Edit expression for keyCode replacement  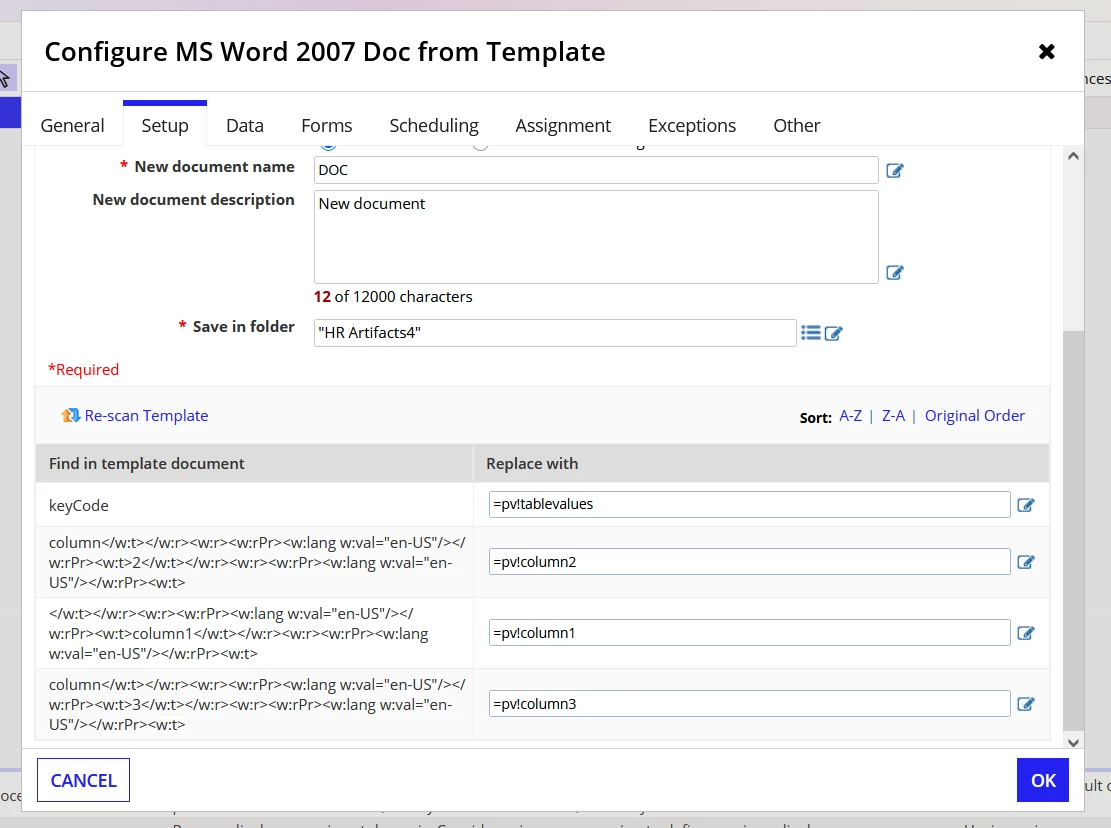click(1026, 505)
